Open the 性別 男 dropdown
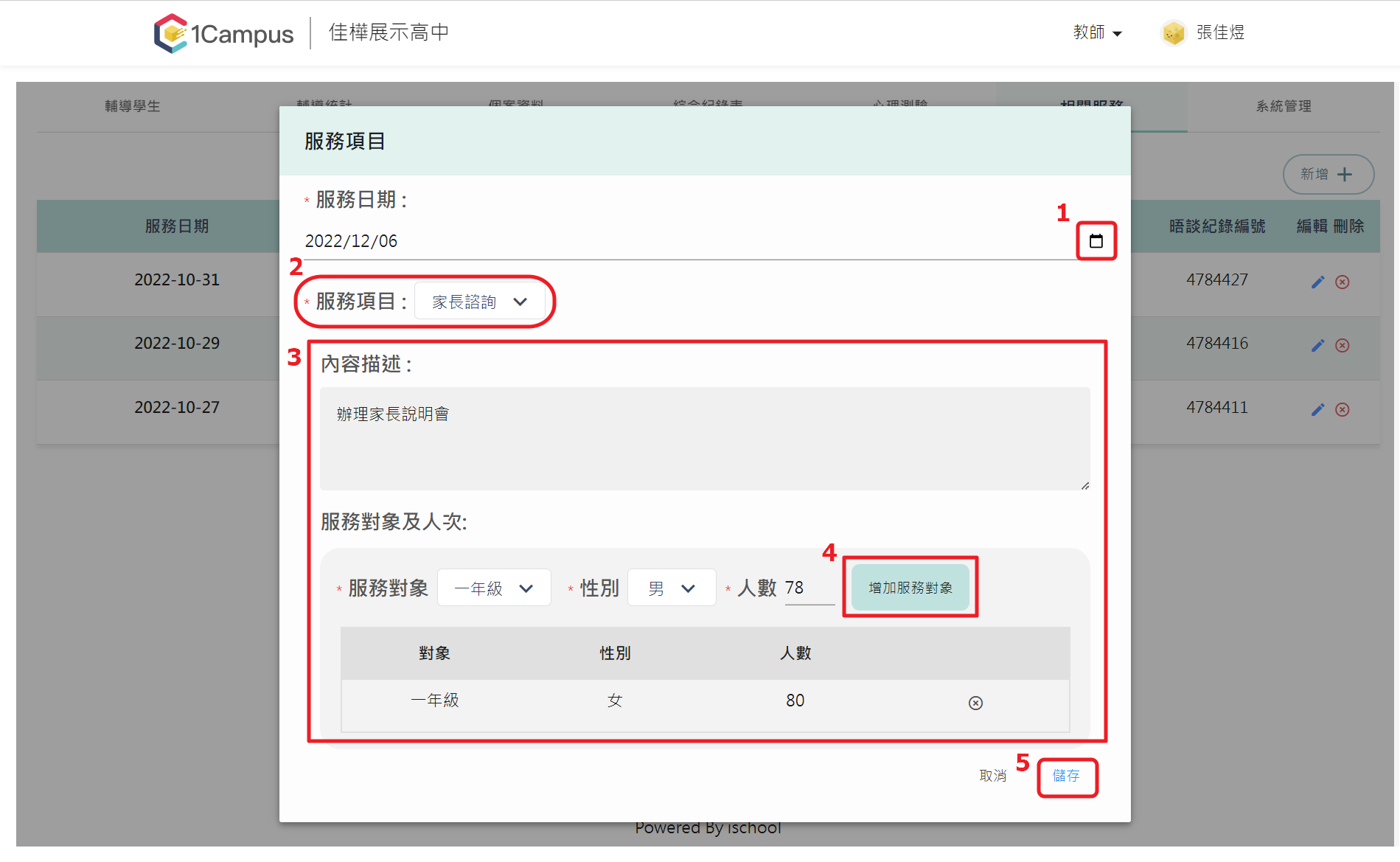Screen dimensions: 1400x862 [x=672, y=588]
